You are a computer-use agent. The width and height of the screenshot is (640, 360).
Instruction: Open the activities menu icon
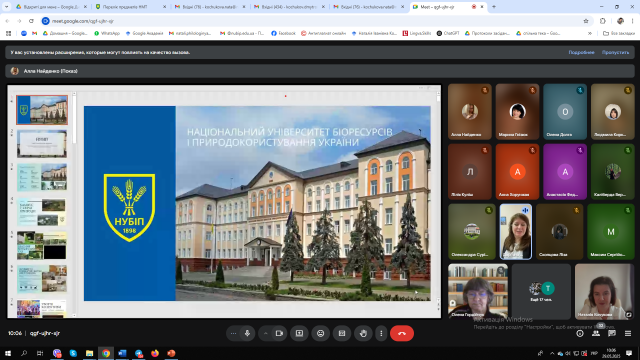[628, 333]
